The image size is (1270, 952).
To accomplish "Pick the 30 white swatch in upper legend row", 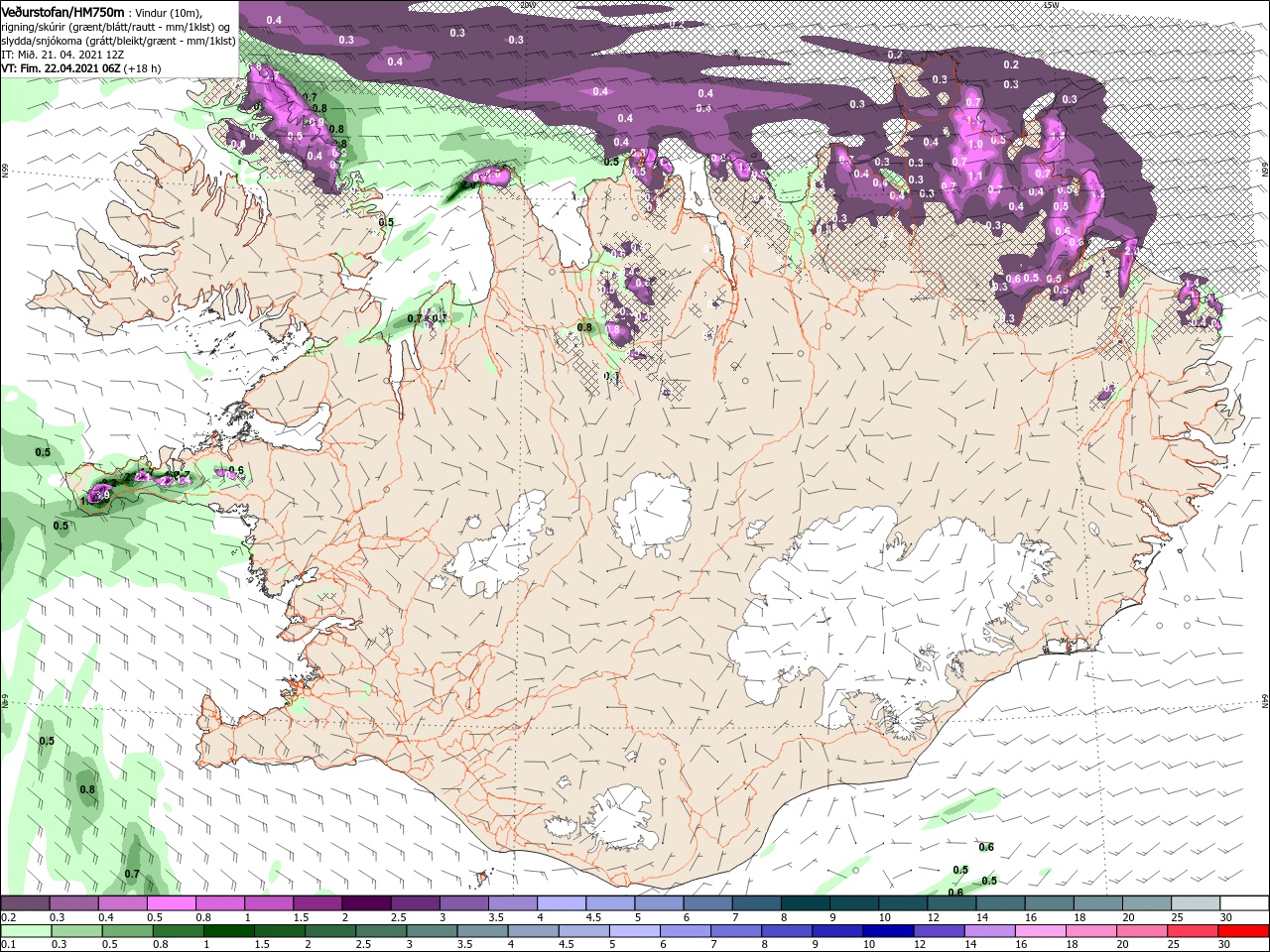I will 1245,903.
